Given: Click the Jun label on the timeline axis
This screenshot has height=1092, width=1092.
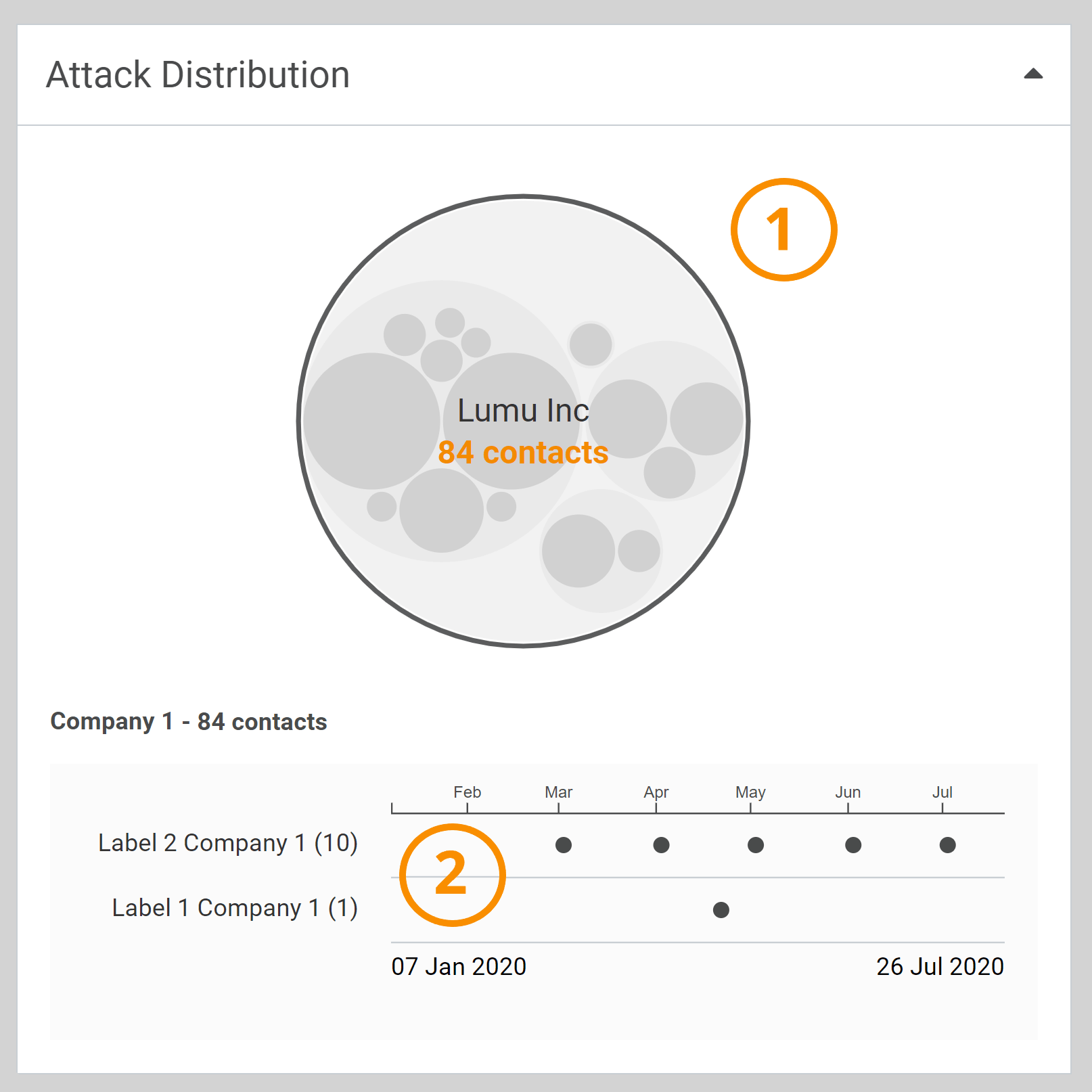Looking at the screenshot, I should (x=848, y=792).
